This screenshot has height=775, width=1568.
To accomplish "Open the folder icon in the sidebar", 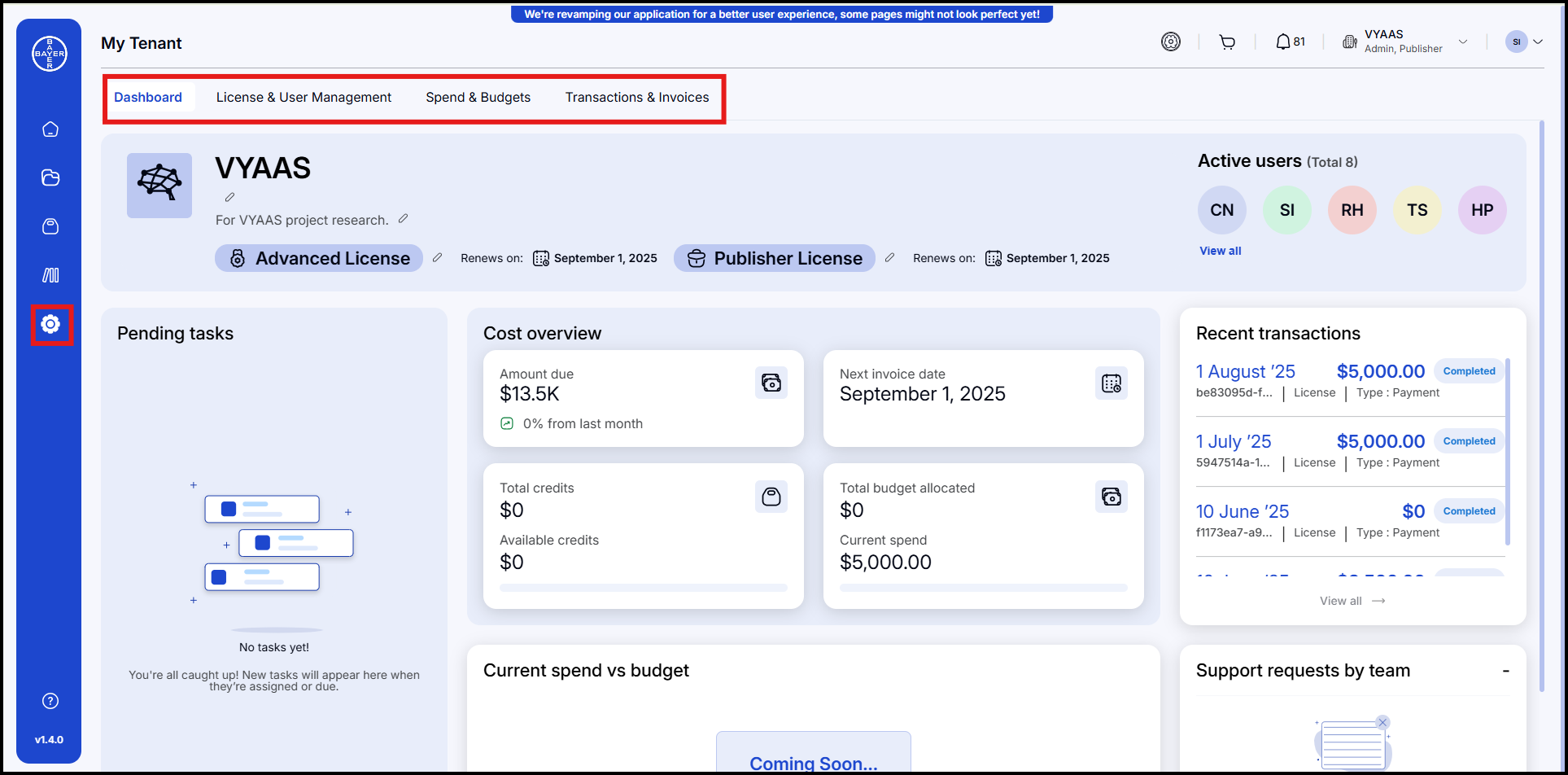I will (50, 177).
